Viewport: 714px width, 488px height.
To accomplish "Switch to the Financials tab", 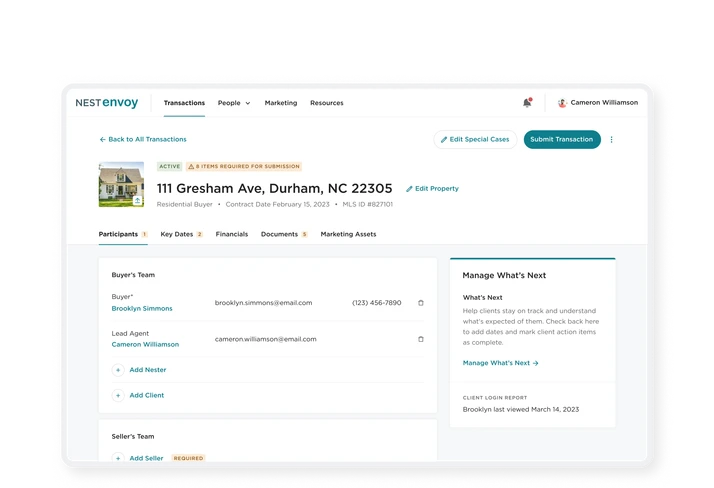I will click(x=232, y=234).
